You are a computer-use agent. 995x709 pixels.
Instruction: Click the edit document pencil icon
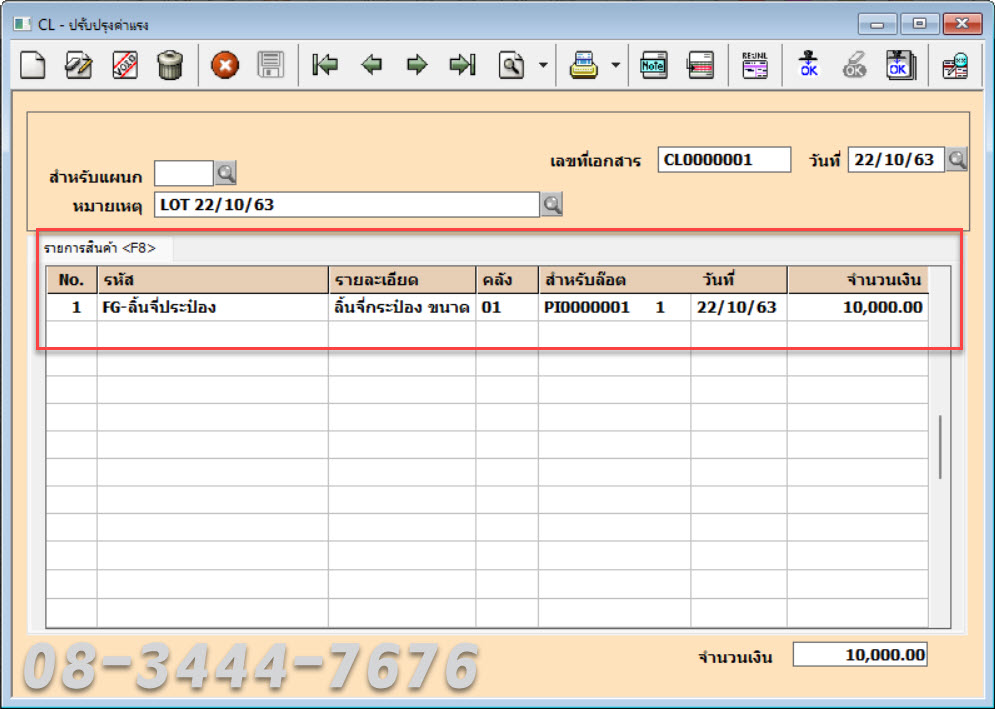click(x=79, y=65)
